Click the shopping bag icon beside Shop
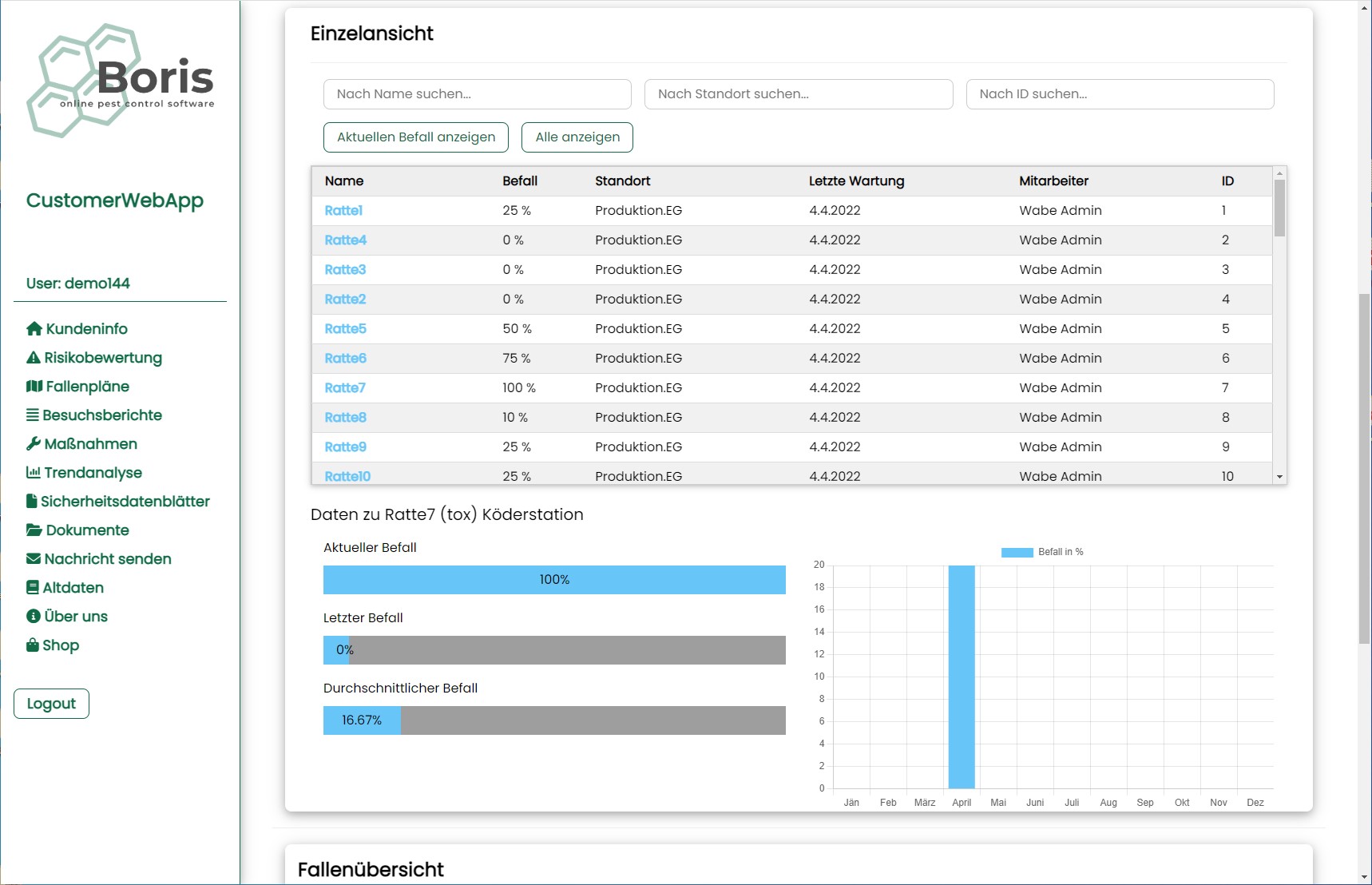Image resolution: width=1372 pixels, height=885 pixels. pyautogui.click(x=33, y=645)
